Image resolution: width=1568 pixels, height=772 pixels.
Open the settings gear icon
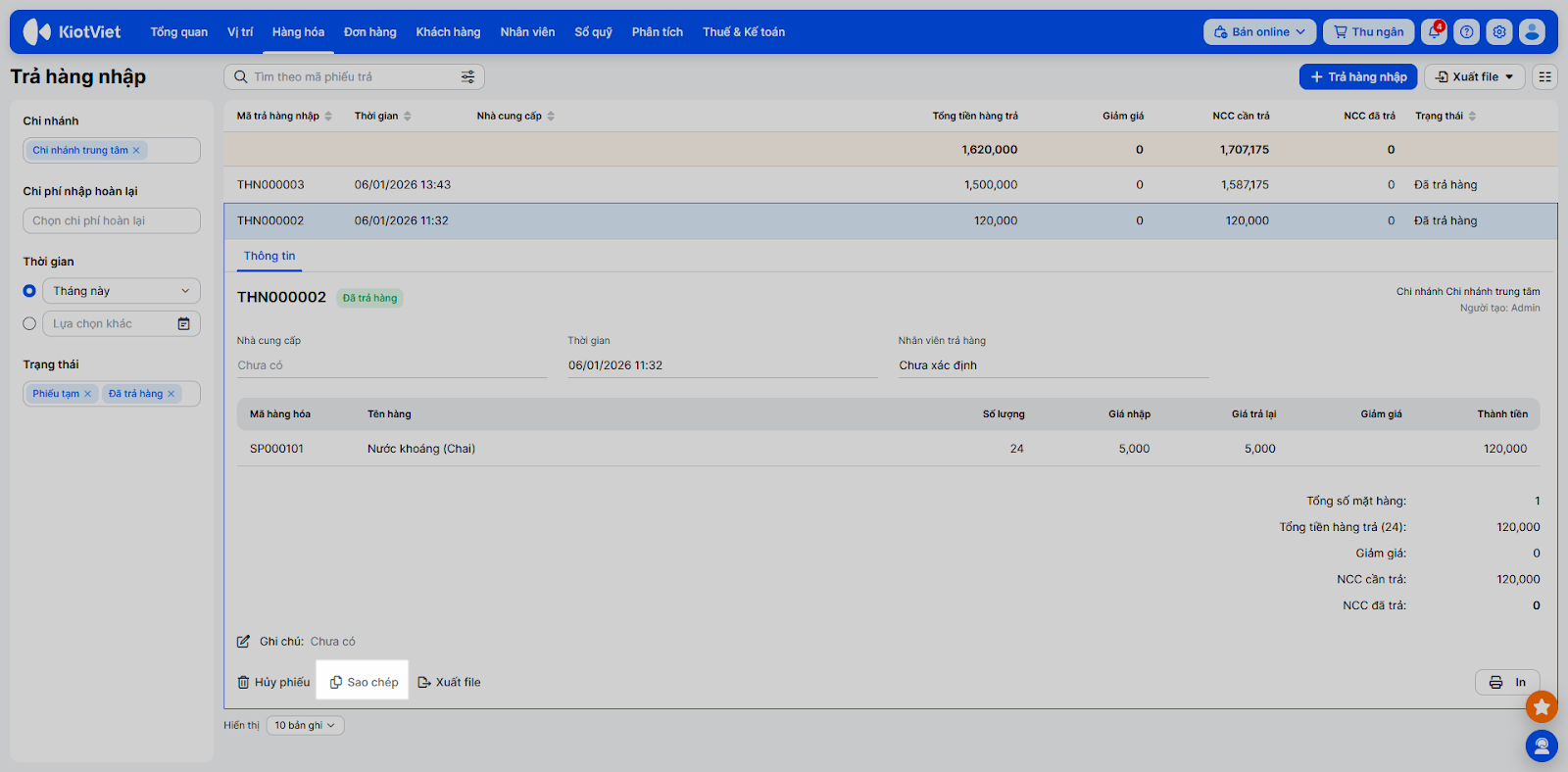(1499, 32)
